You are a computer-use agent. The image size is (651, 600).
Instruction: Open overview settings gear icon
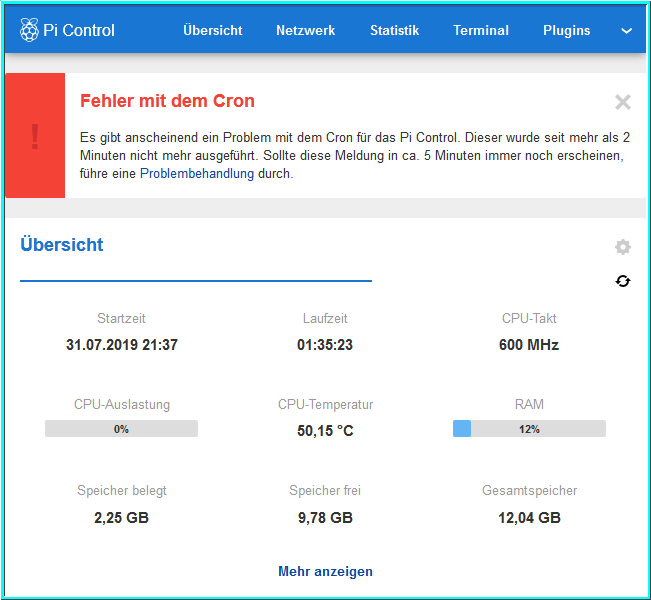(x=623, y=247)
